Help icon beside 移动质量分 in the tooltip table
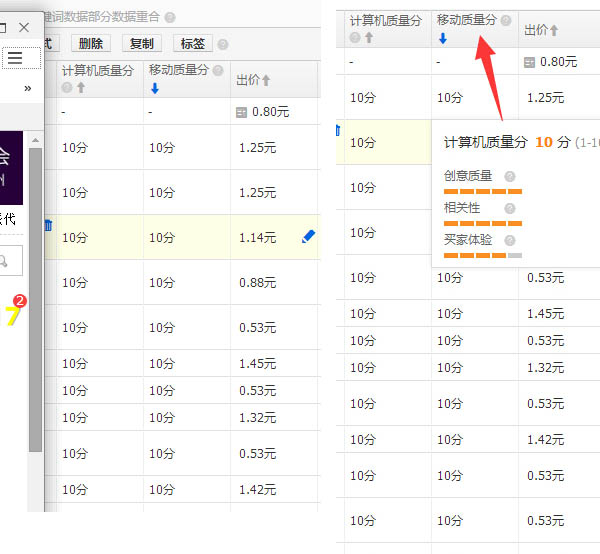 click(x=506, y=20)
